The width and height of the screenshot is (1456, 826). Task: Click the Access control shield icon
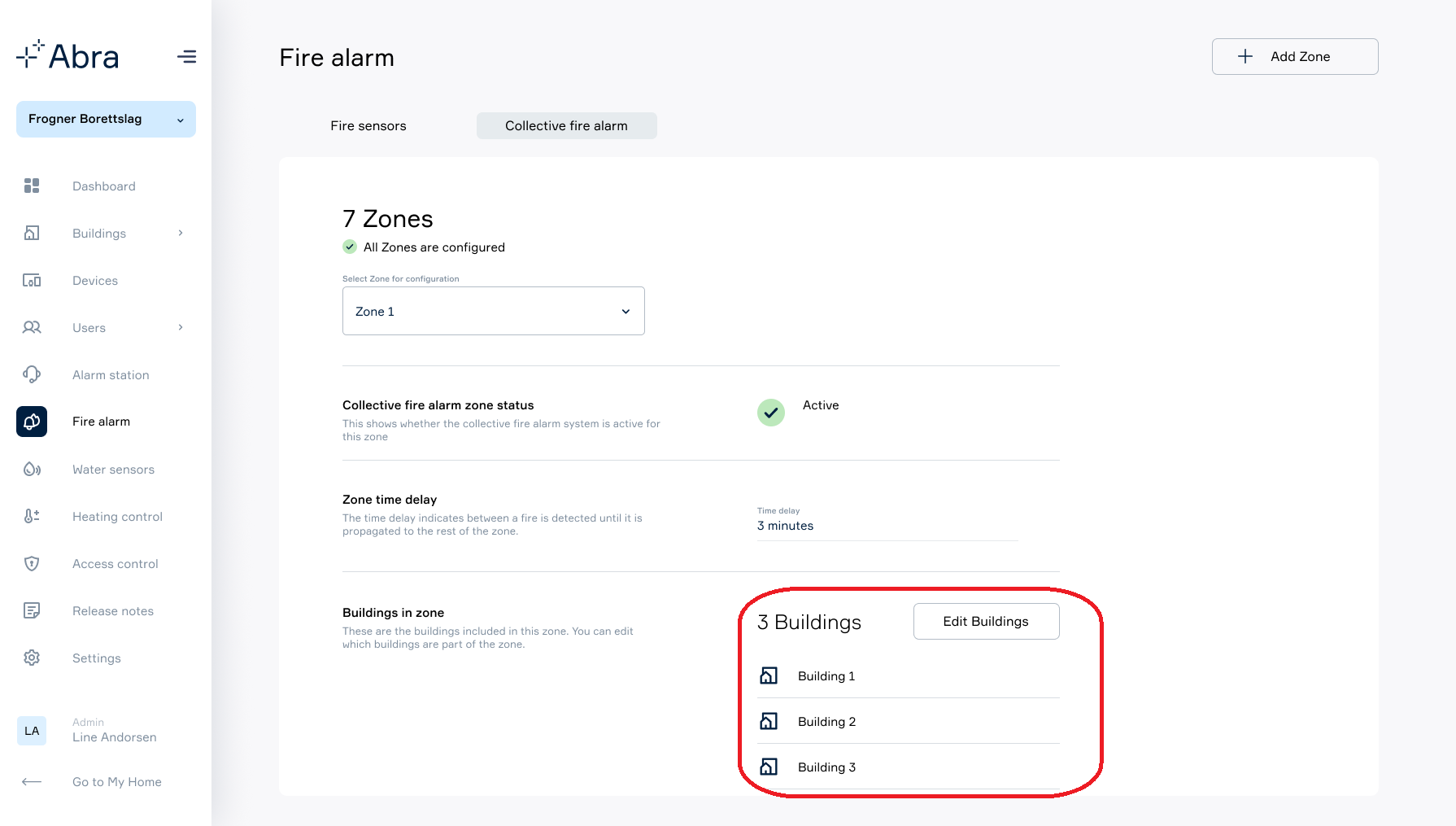click(32, 563)
